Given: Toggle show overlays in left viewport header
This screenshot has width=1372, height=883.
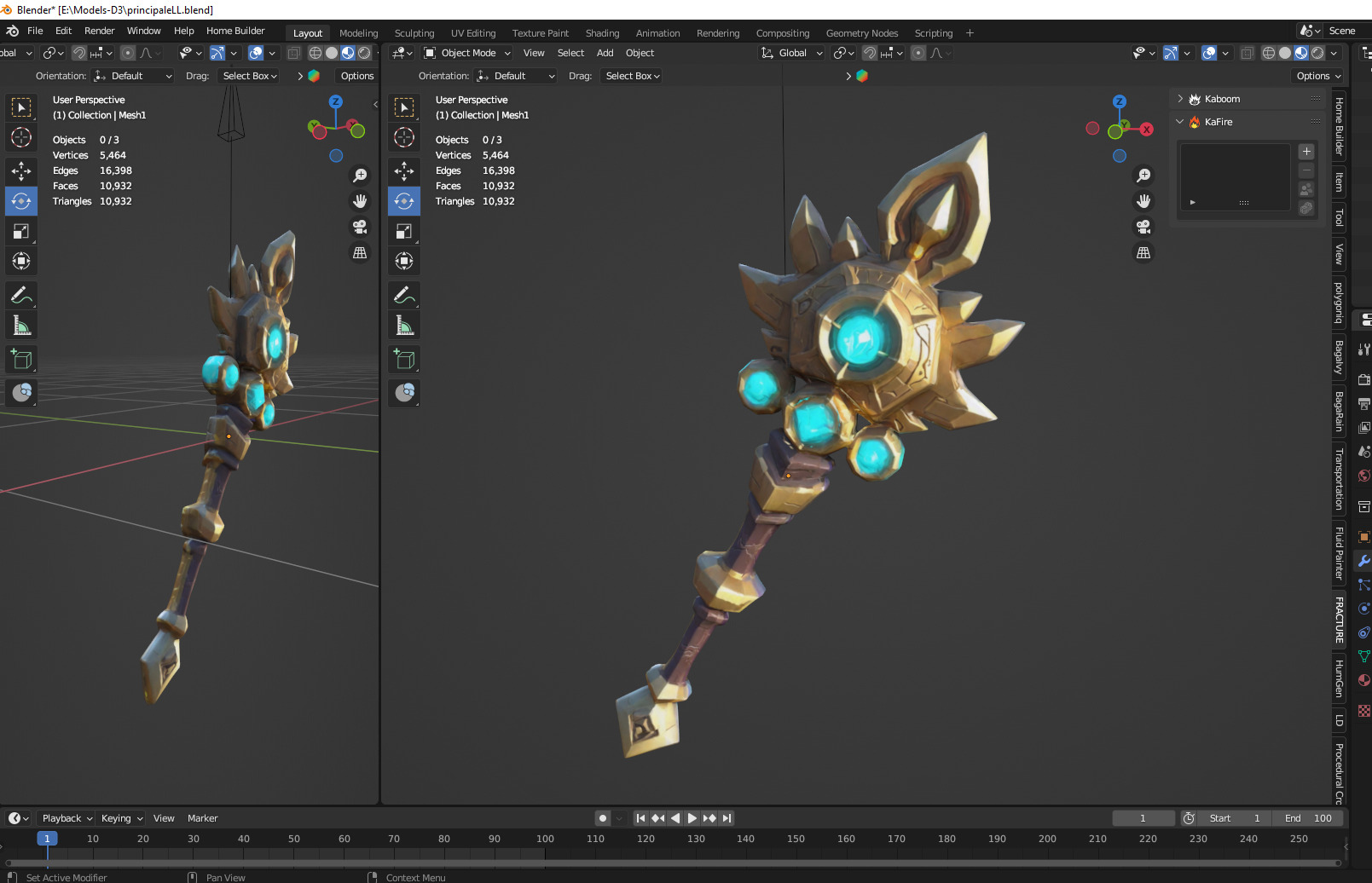Looking at the screenshot, I should (256, 53).
